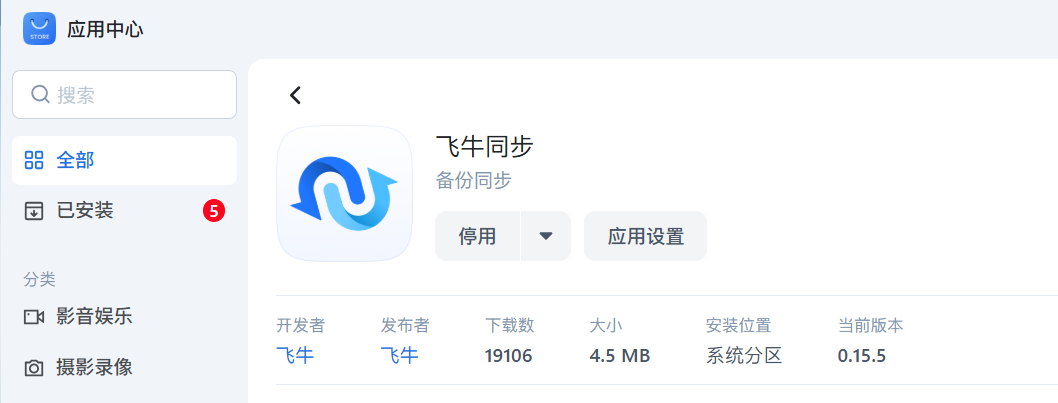The image size is (1058, 403).
Task: Focus the 搜索 input field
Action: click(124, 95)
